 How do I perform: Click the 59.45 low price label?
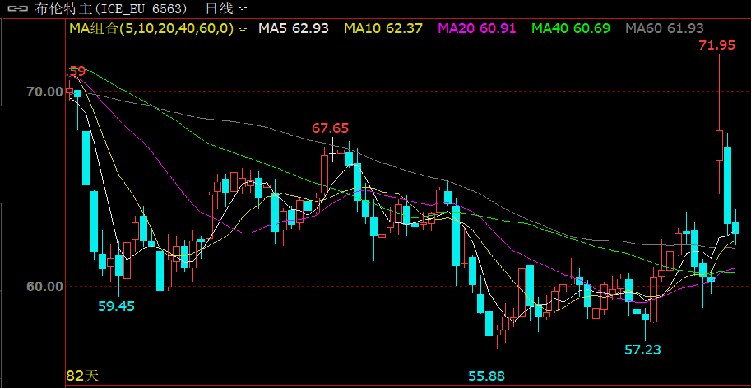(x=117, y=306)
